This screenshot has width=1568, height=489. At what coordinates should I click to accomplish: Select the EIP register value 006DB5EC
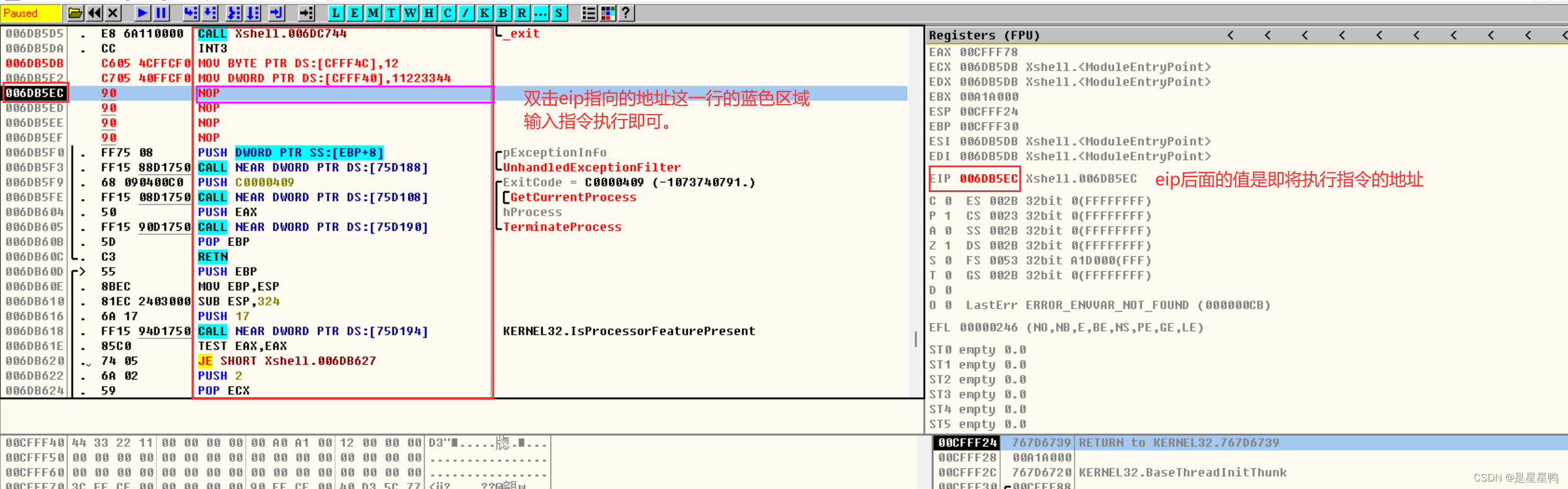tap(989, 178)
